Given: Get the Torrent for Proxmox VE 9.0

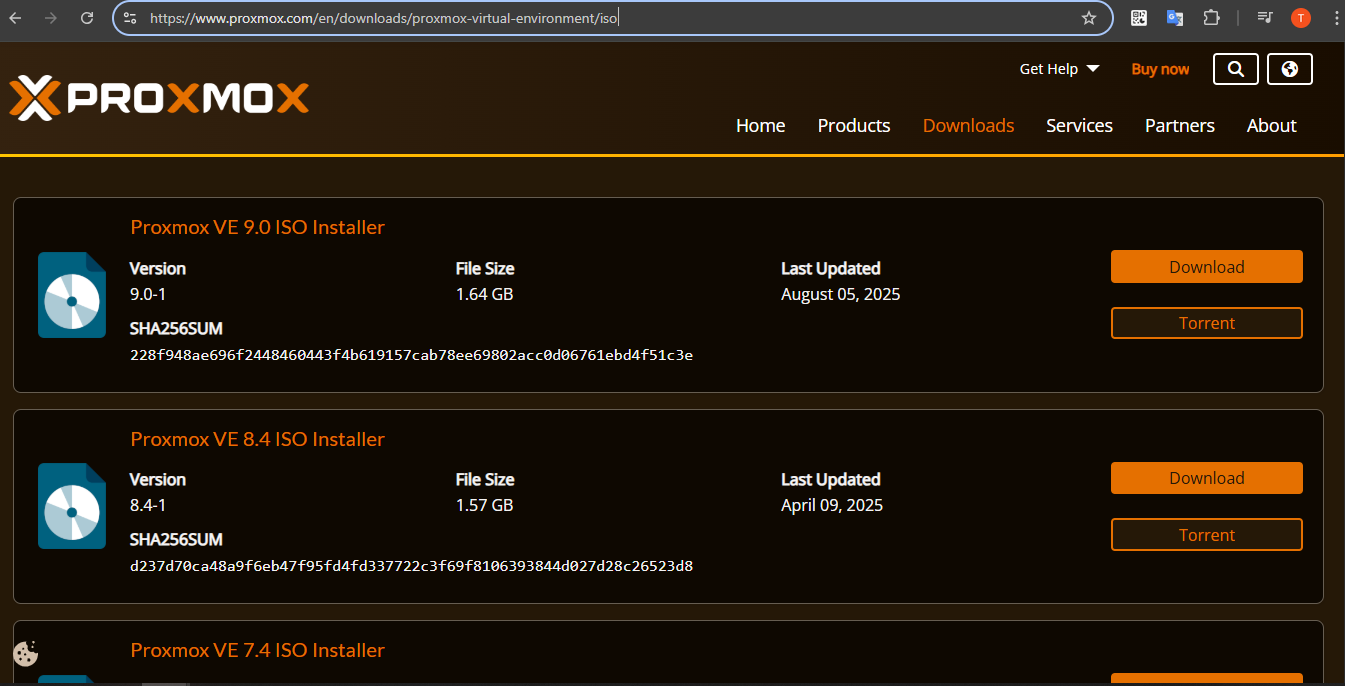Looking at the screenshot, I should click(1207, 323).
